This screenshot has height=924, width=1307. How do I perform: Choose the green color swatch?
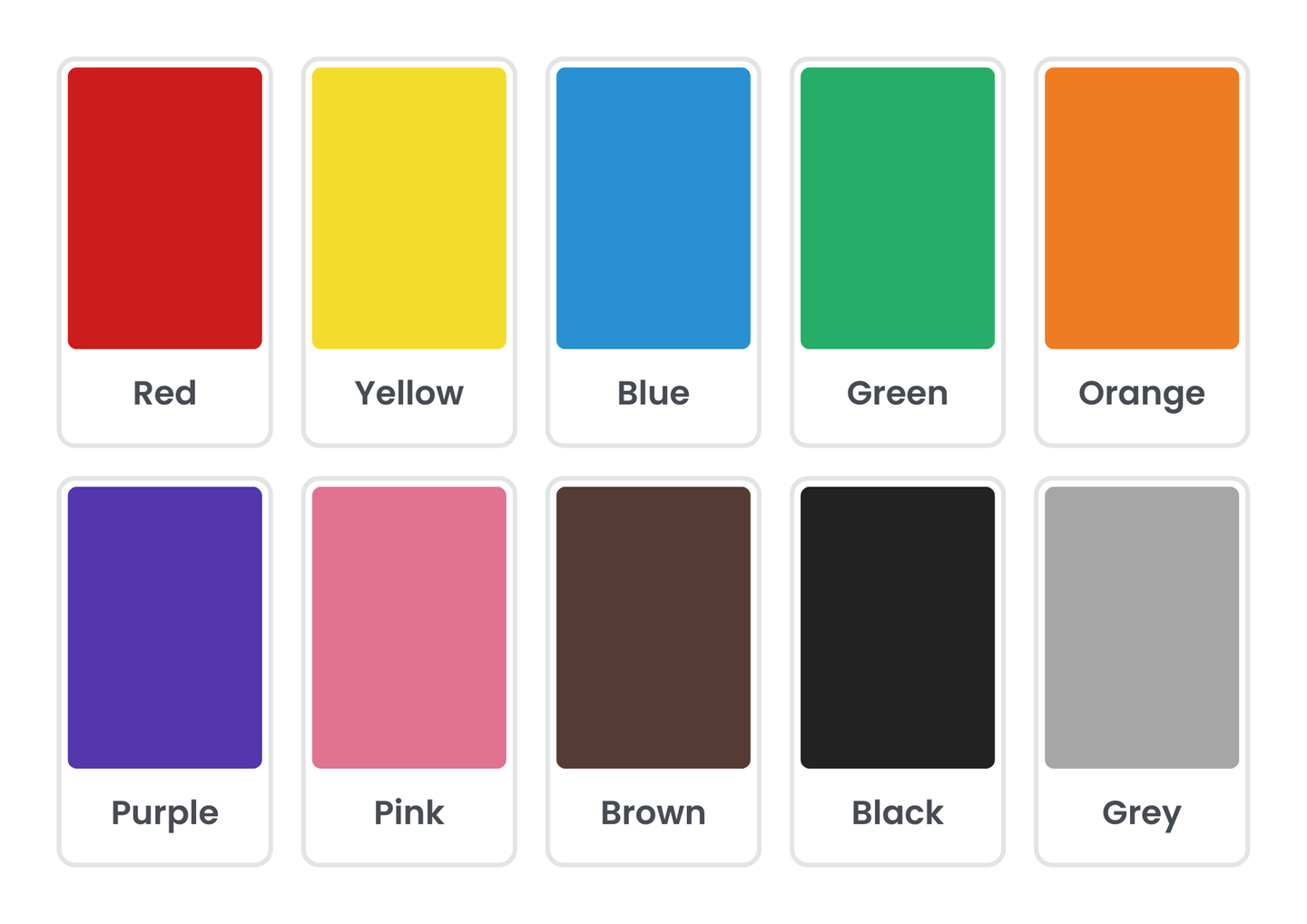[x=897, y=208]
